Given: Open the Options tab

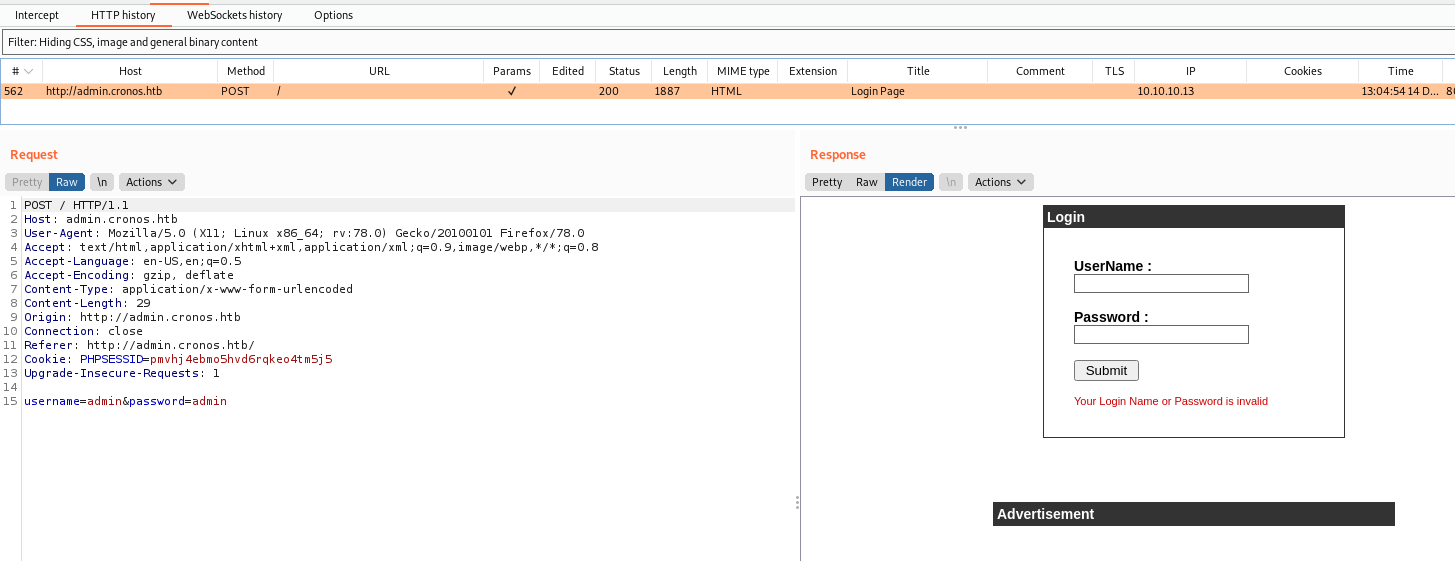Looking at the screenshot, I should [x=333, y=15].
